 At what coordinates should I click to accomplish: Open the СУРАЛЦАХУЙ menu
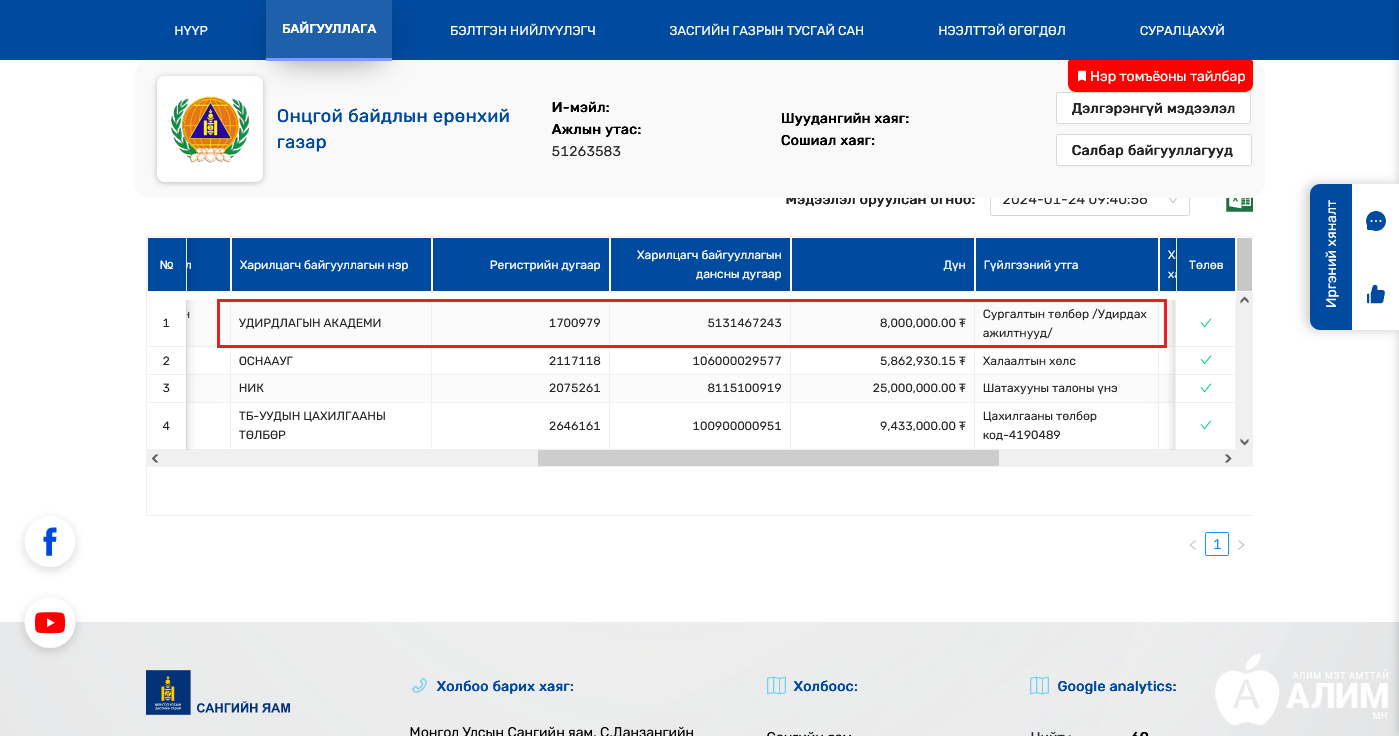pos(1182,30)
